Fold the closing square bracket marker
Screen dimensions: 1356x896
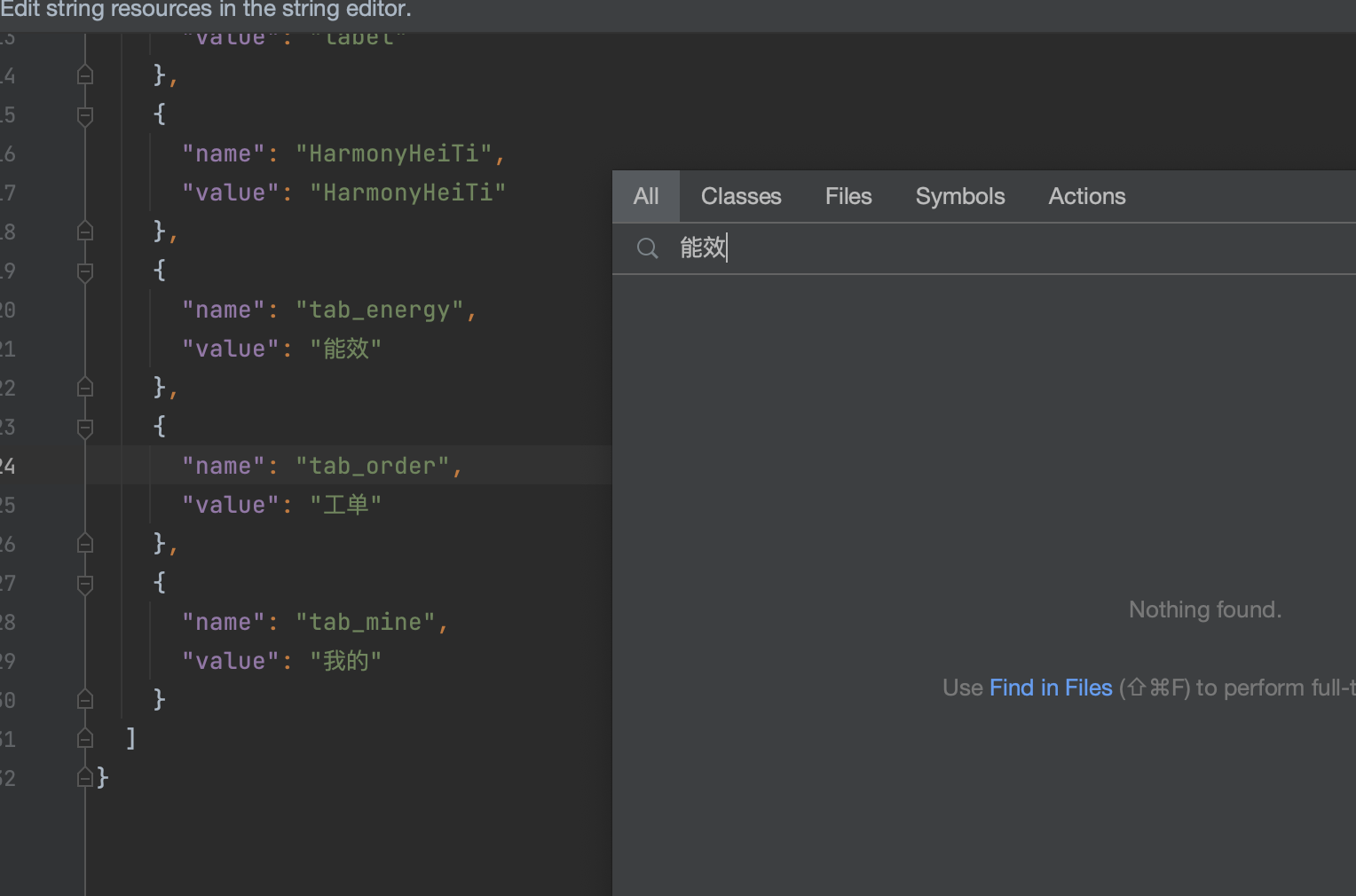click(85, 739)
